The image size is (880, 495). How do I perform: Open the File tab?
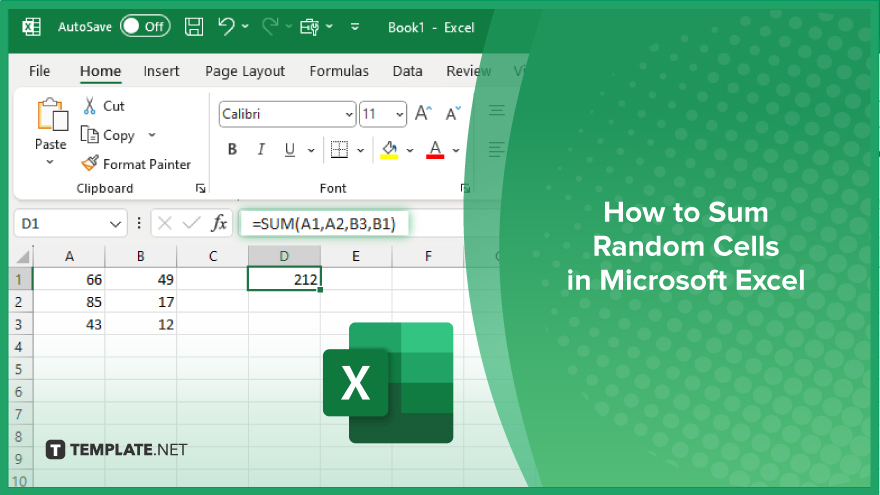pyautogui.click(x=39, y=71)
